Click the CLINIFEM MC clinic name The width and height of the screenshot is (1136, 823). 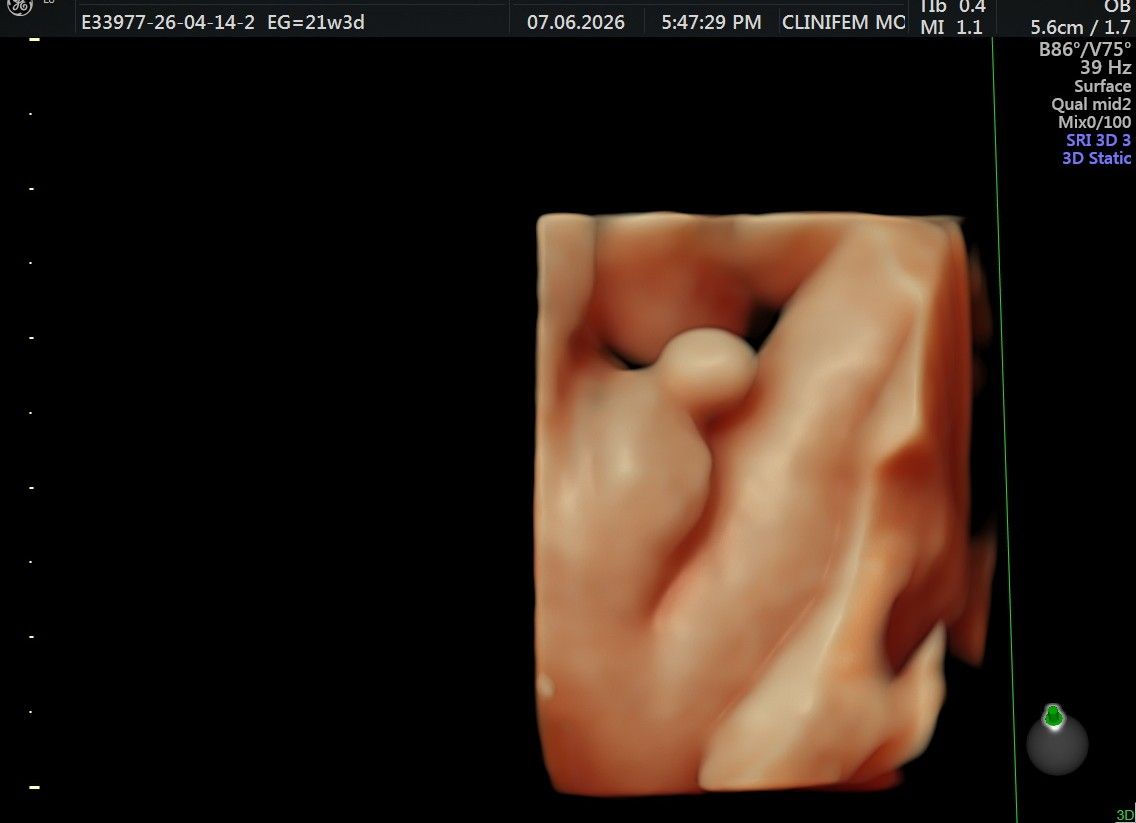844,22
